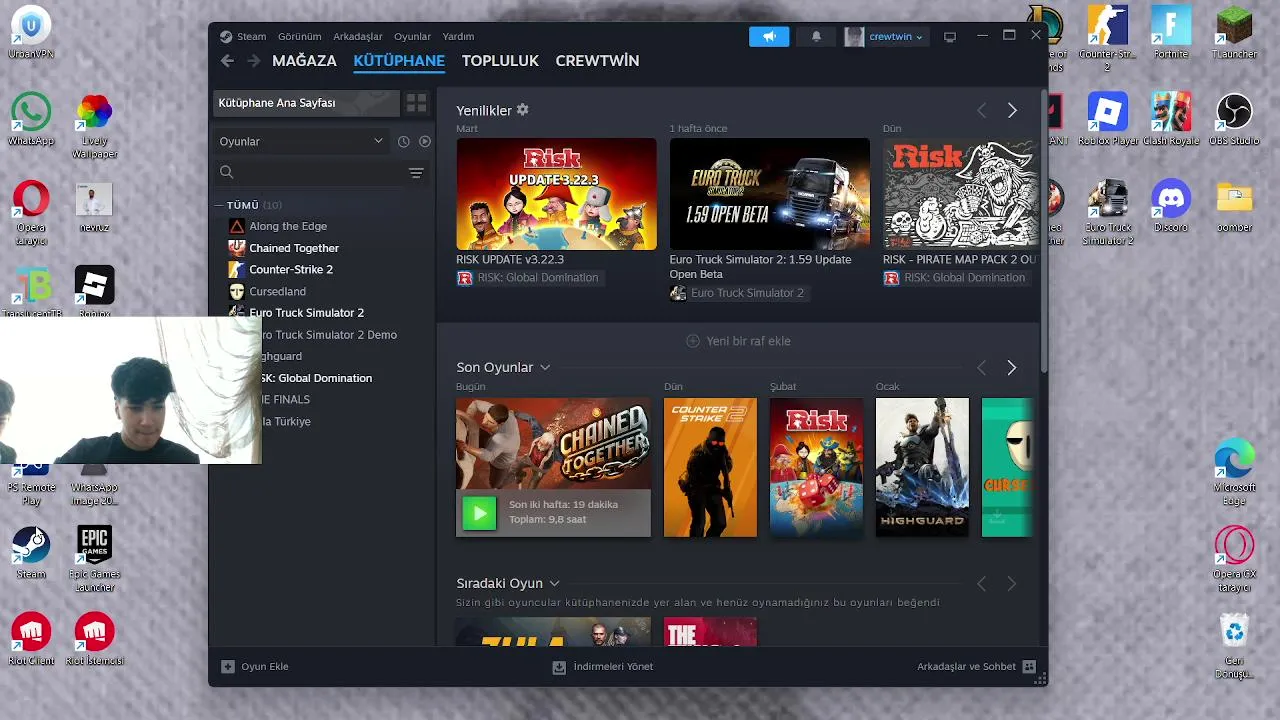Open Roblox Player desktop shortcut
Image resolution: width=1280 pixels, height=720 pixels.
coord(1108,119)
